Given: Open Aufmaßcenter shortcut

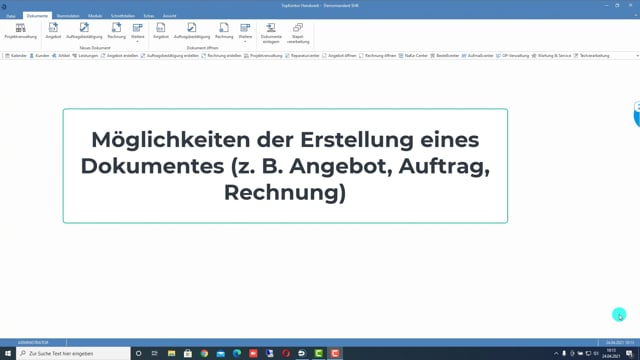Looking at the screenshot, I should coord(478,56).
